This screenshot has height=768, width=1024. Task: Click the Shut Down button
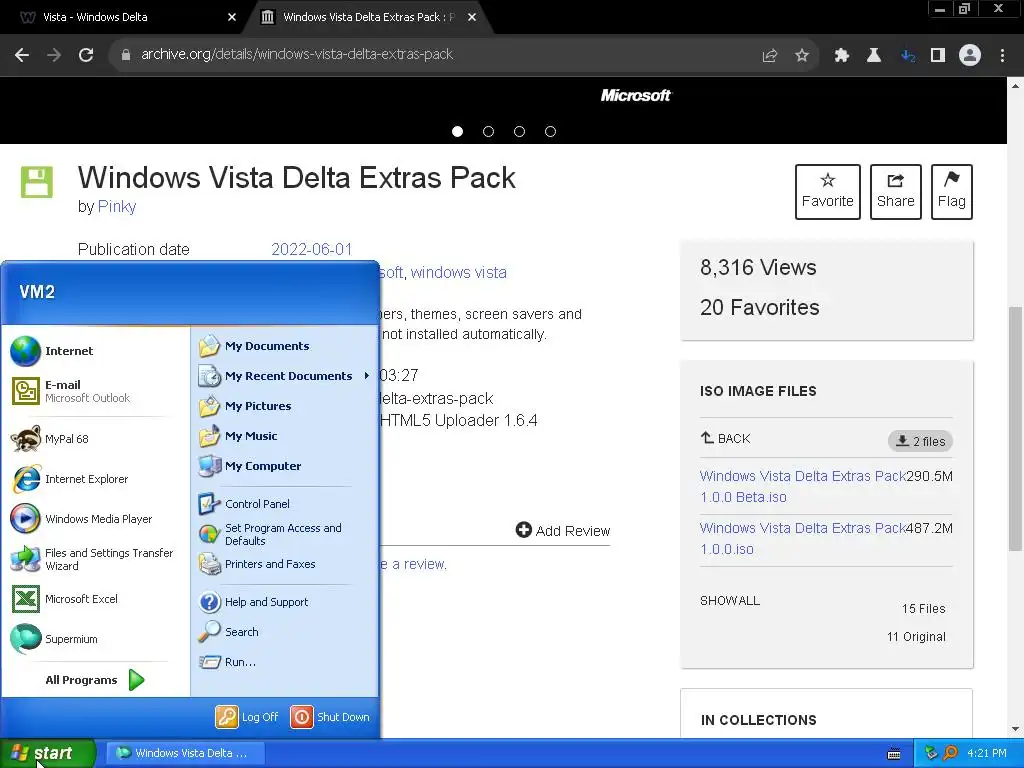pyautogui.click(x=330, y=716)
